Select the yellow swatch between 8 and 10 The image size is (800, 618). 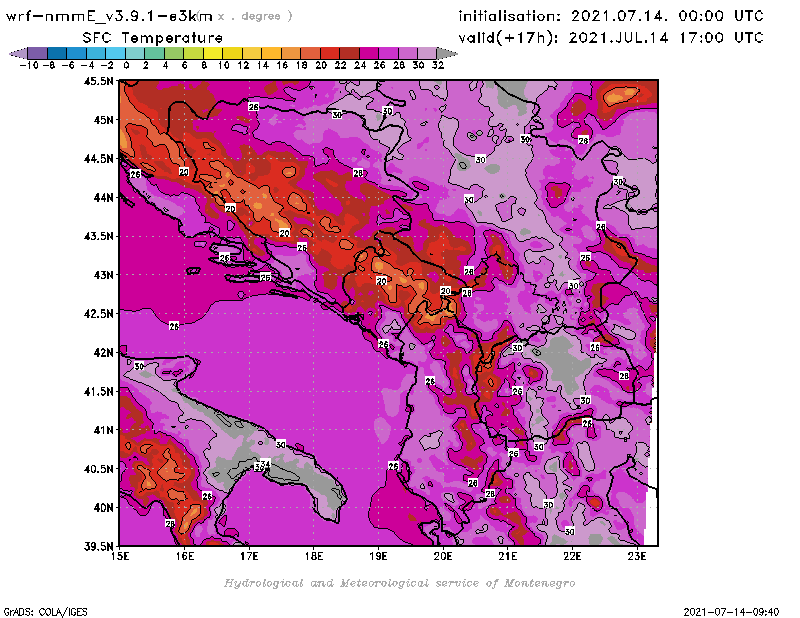pyautogui.click(x=213, y=54)
